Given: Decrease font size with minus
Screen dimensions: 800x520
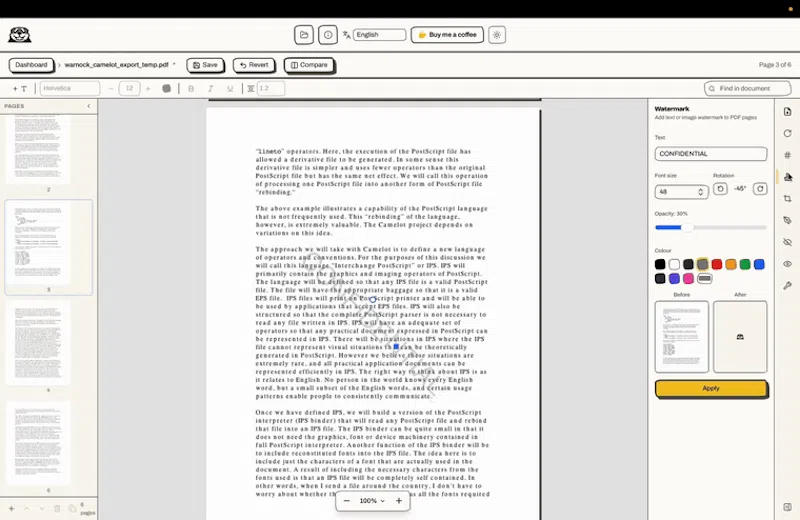Looking at the screenshot, I should pos(111,88).
